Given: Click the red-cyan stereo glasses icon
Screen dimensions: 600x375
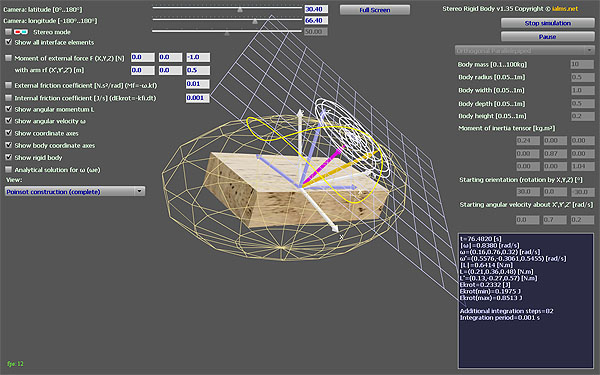Looking at the screenshot, I should (21, 32).
